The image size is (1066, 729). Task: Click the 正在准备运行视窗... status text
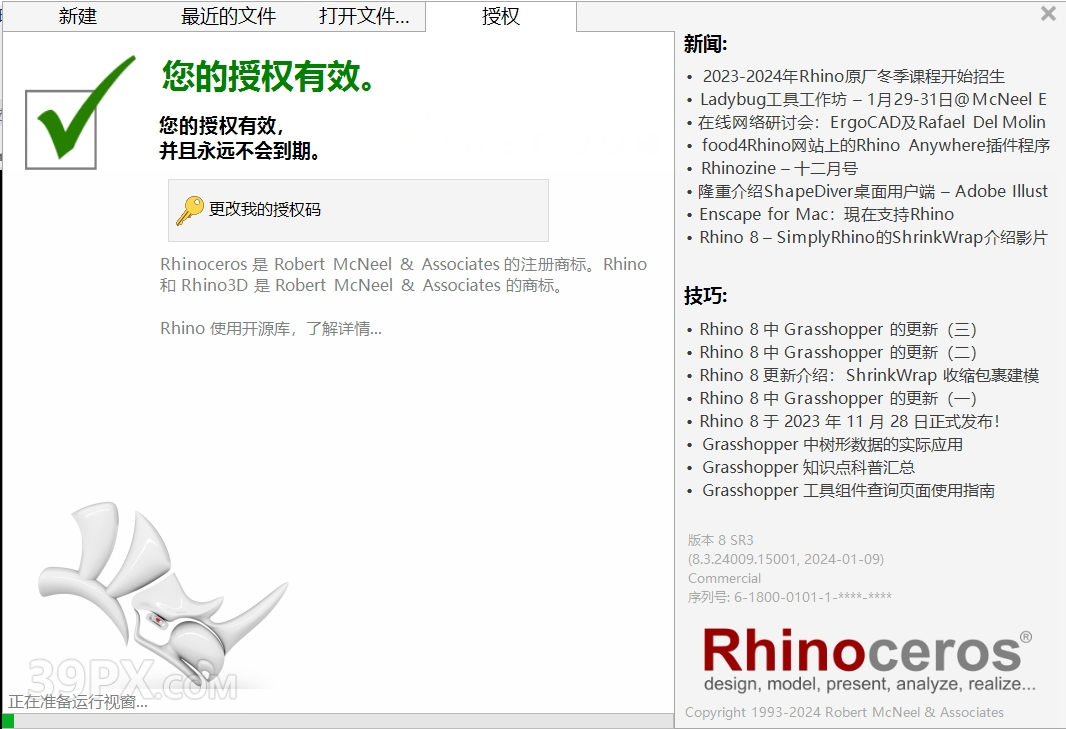click(78, 702)
